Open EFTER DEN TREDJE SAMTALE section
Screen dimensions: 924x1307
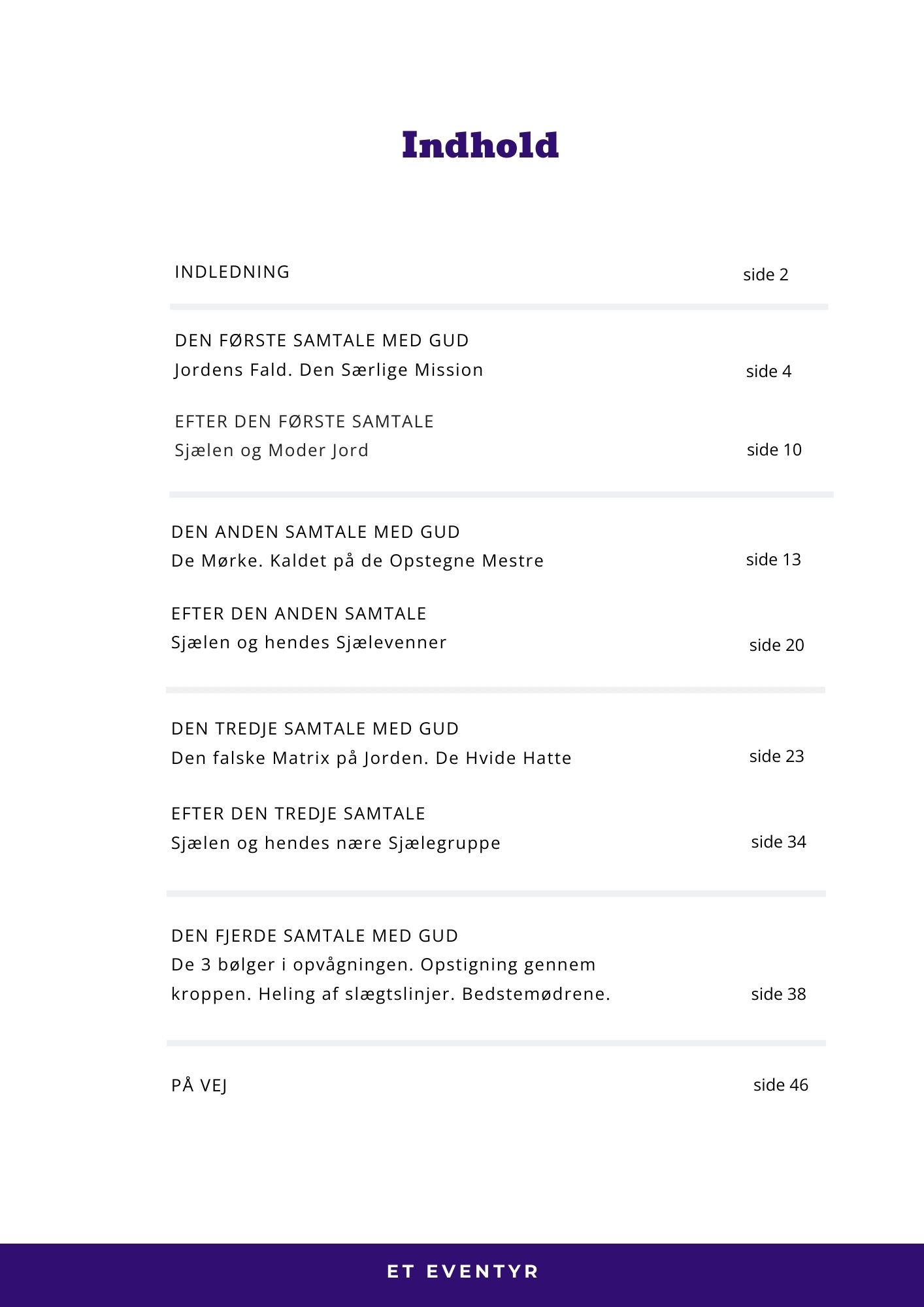pyautogui.click(x=298, y=814)
